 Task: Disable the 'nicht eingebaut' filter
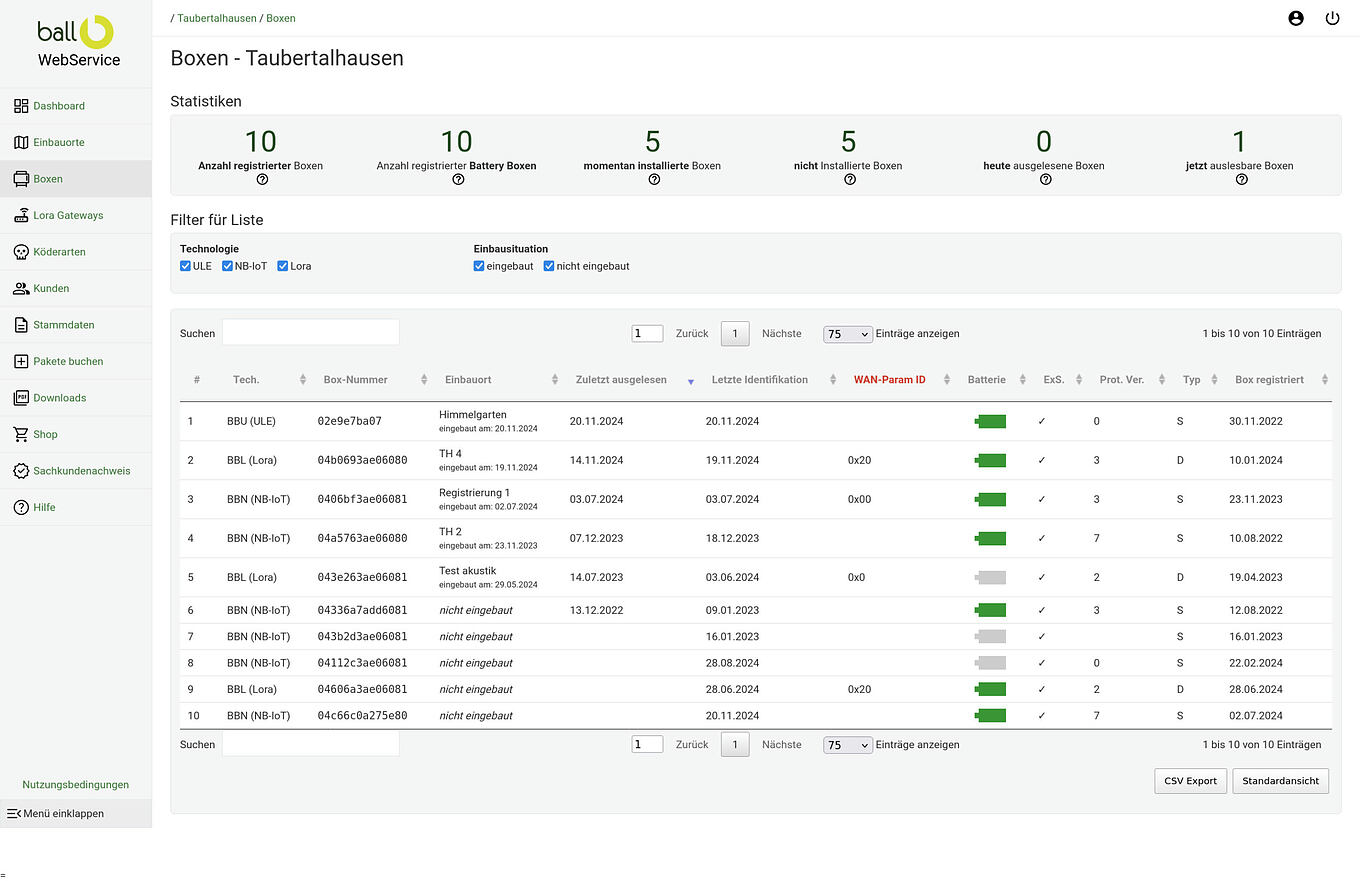coord(548,265)
